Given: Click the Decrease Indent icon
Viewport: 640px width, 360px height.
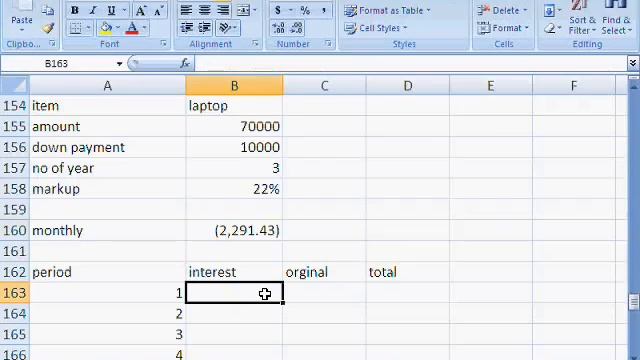Looking at the screenshot, I should pos(187,28).
